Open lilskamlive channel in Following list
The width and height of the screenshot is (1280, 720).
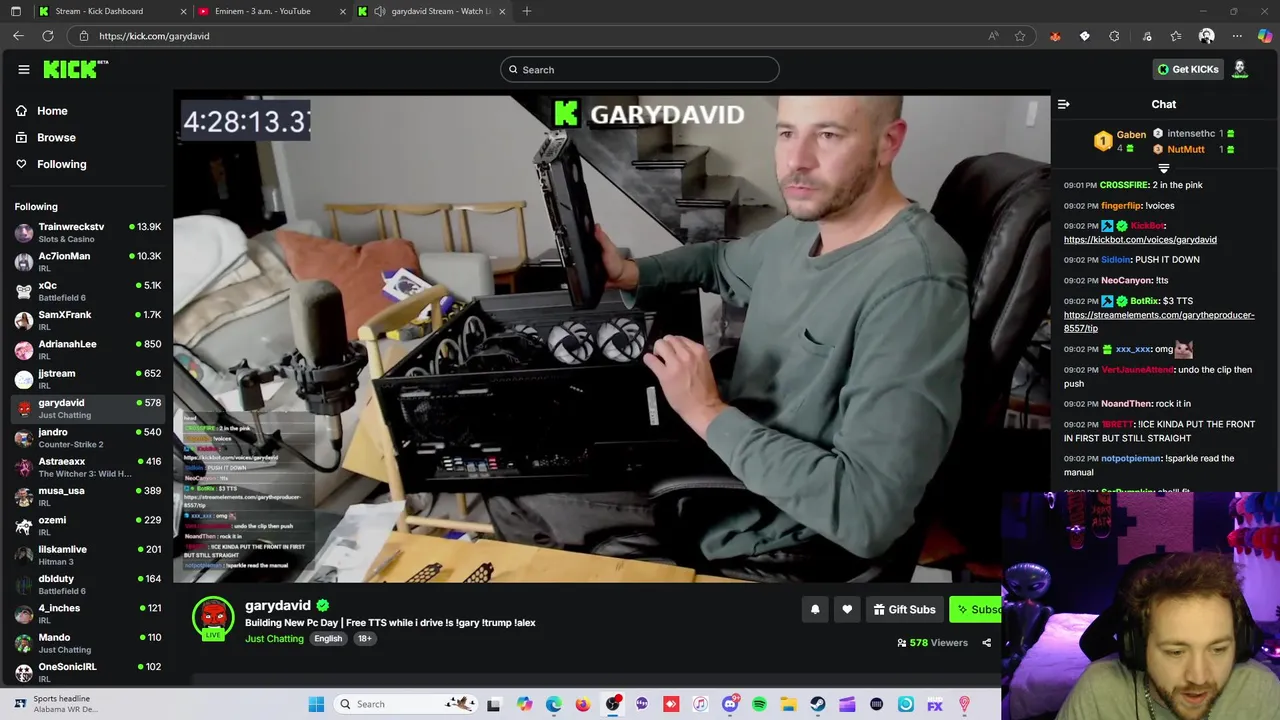(88, 555)
